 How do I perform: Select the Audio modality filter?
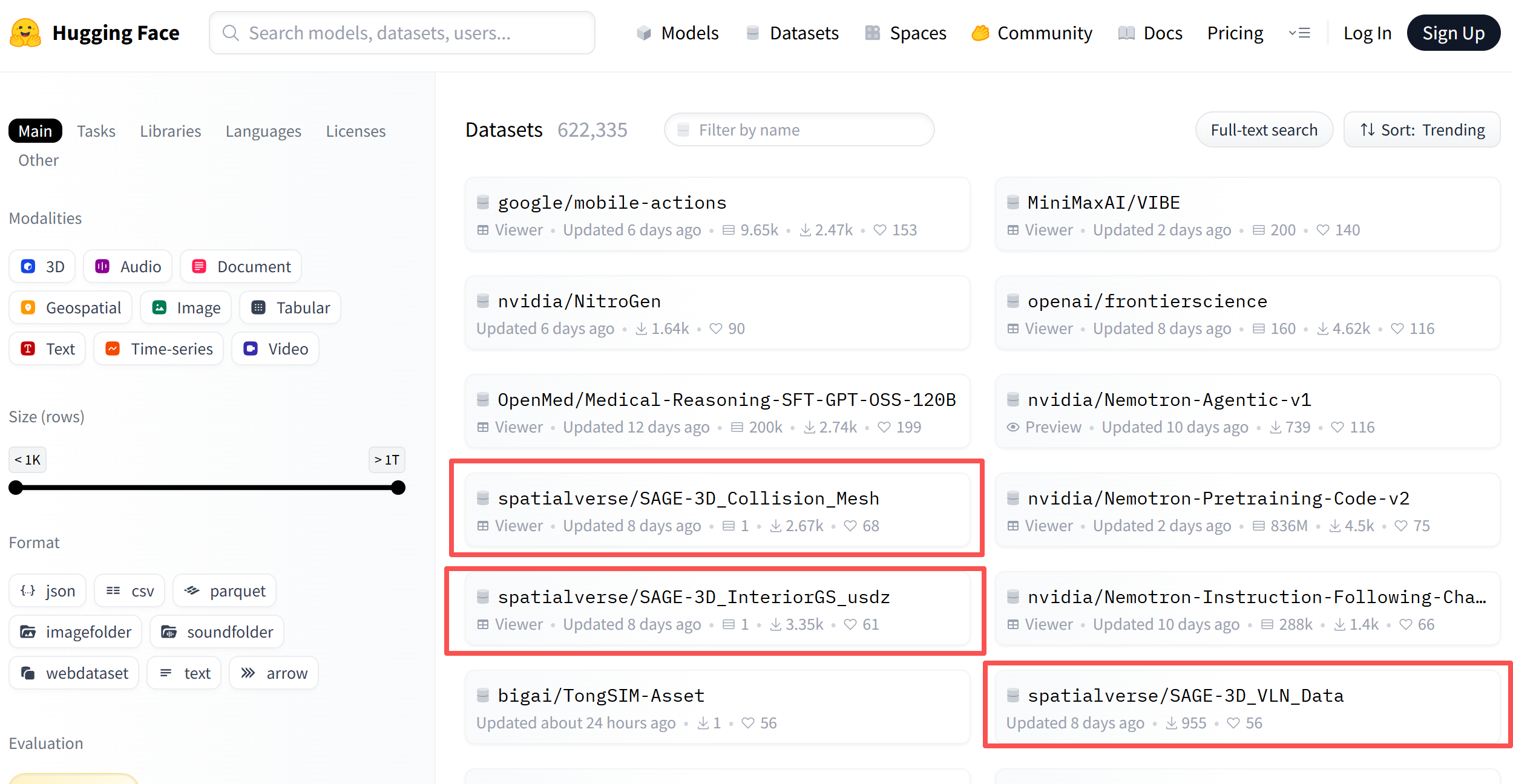click(128, 267)
